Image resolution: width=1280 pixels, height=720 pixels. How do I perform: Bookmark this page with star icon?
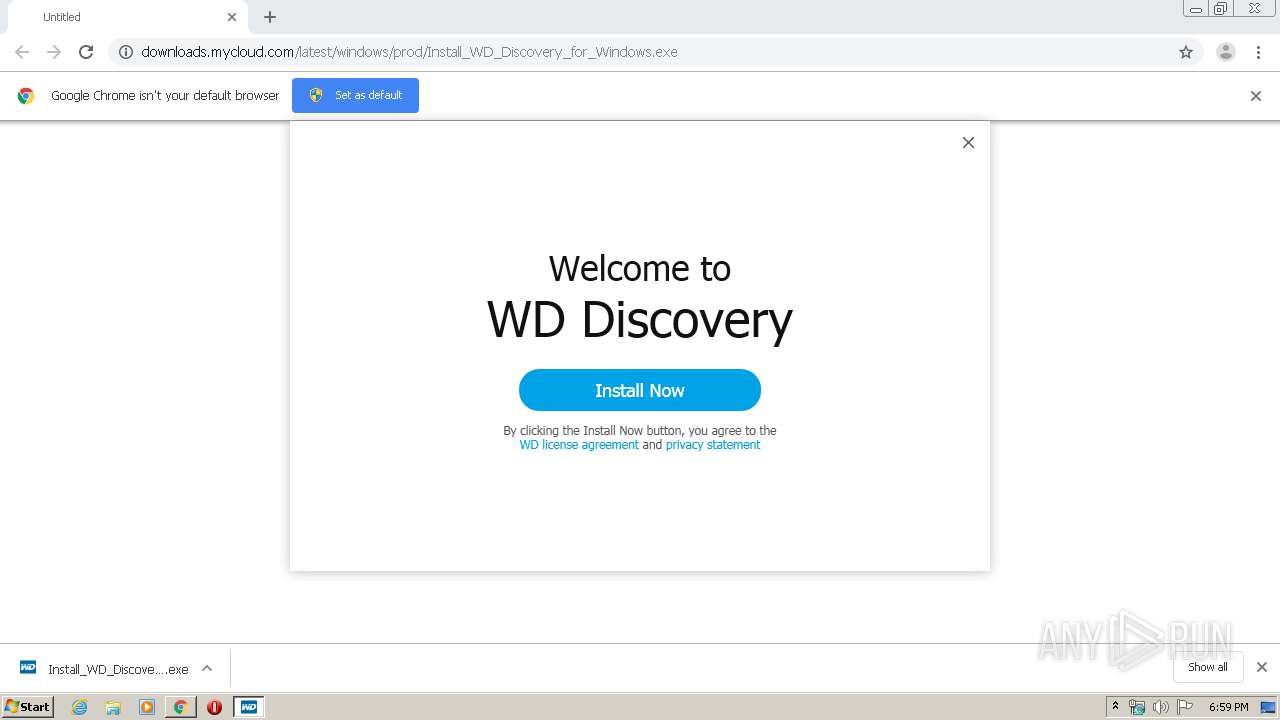[x=1186, y=52]
